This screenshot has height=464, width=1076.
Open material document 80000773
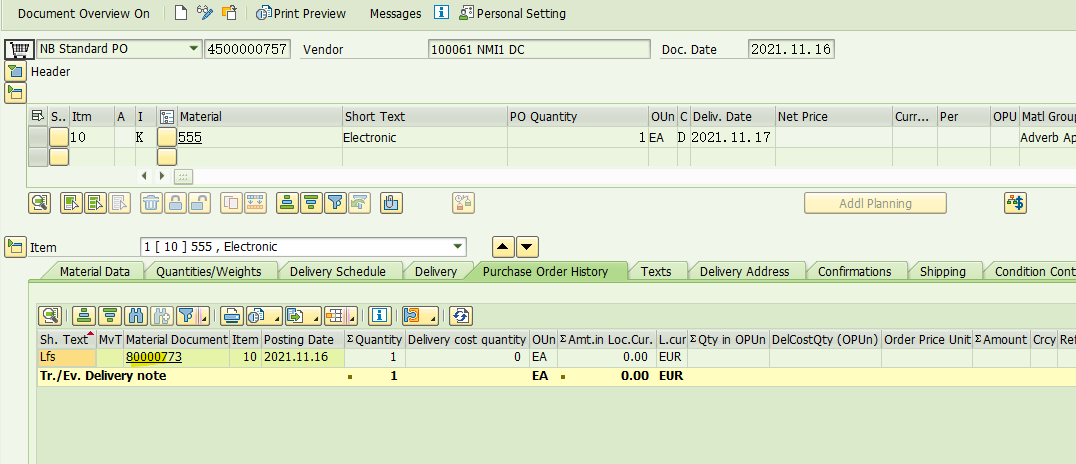154,357
